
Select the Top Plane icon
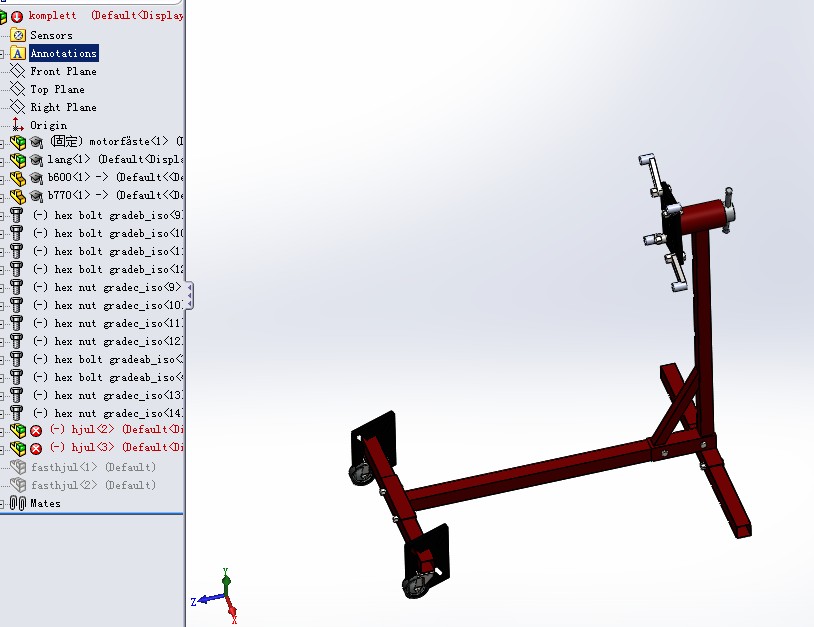click(x=18, y=89)
